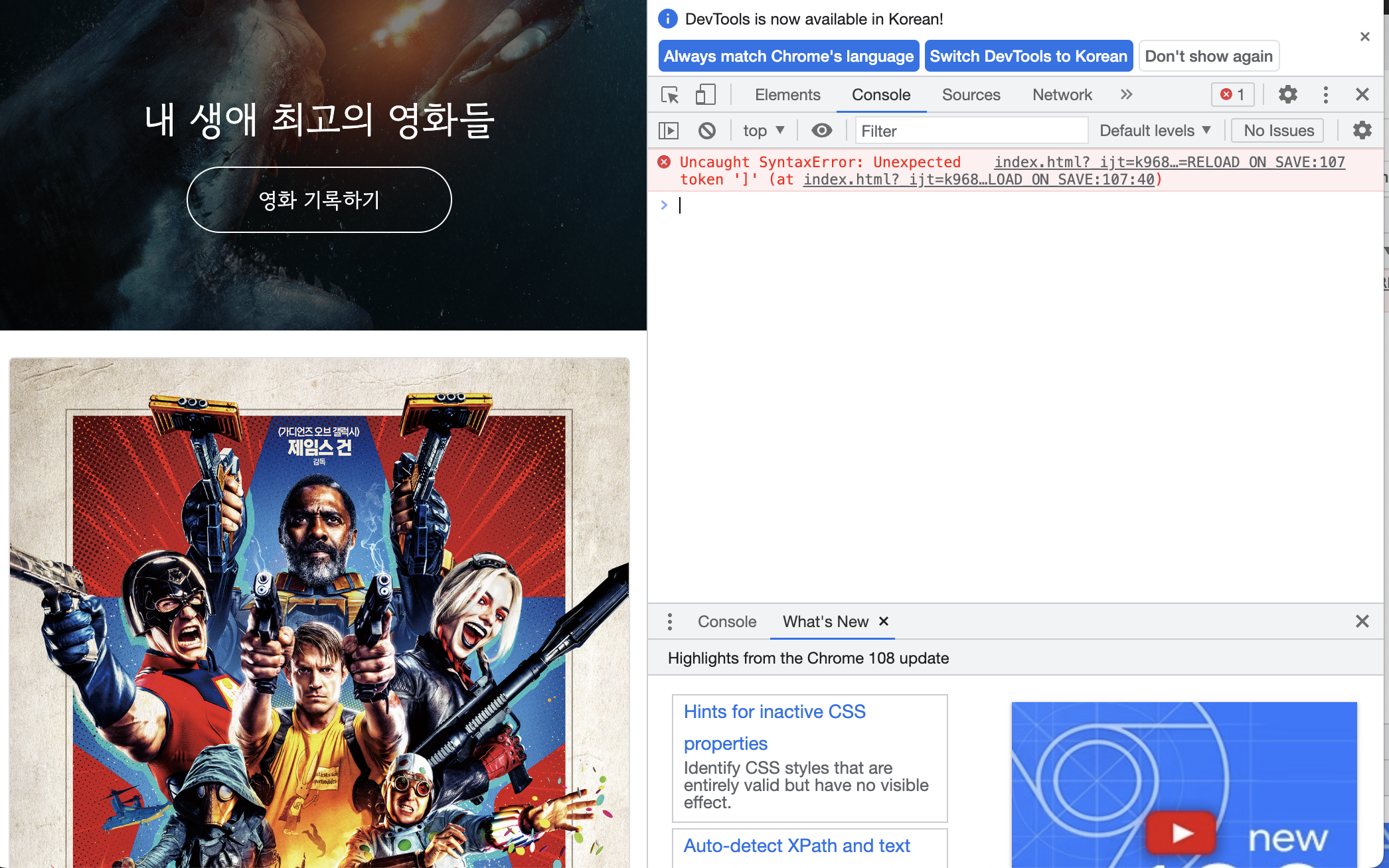1389x868 pixels.
Task: Select the inspect element picker icon
Action: tap(670, 95)
